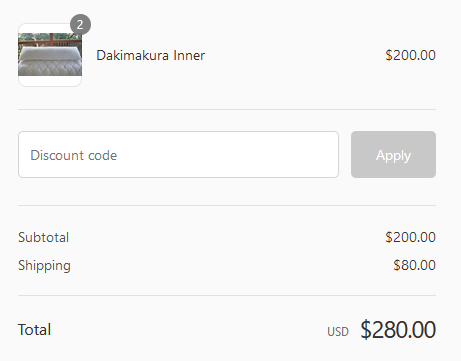
Task: Click the white pillow in product photo
Action: click(x=50, y=53)
